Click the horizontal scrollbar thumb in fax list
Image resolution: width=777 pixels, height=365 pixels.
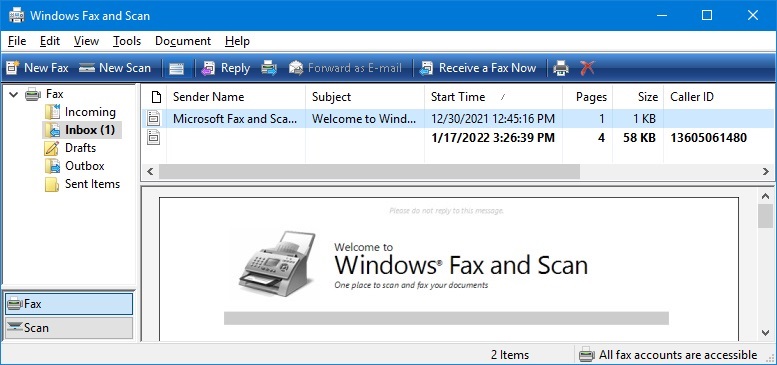369,171
